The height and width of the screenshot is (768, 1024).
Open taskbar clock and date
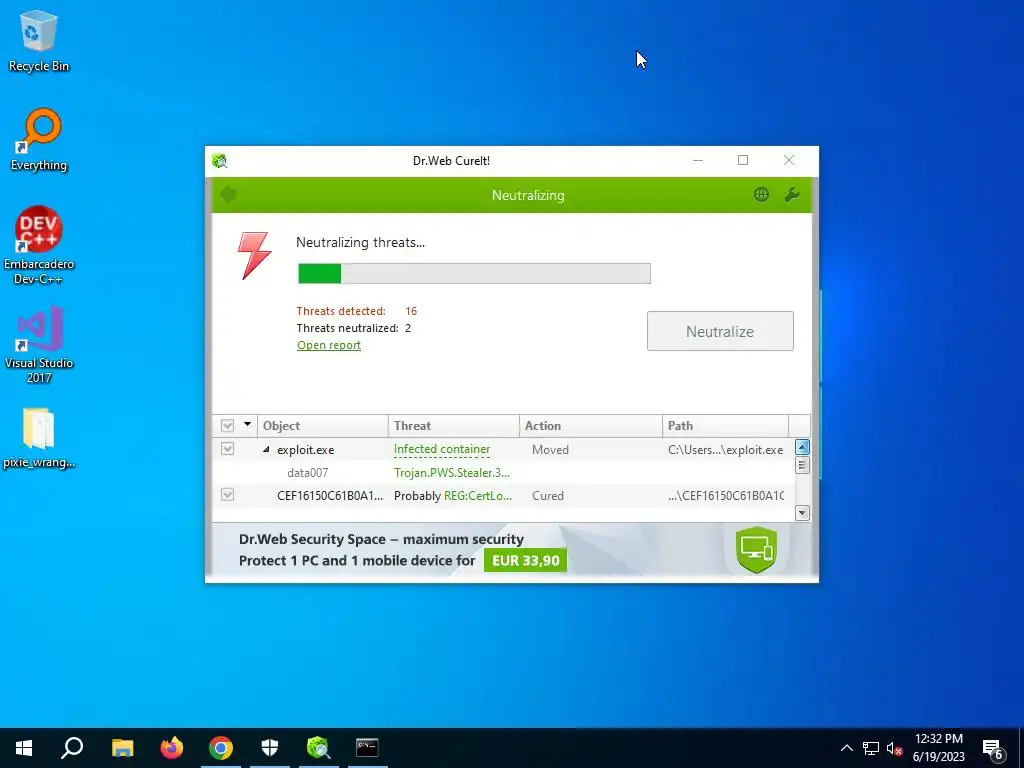click(x=938, y=748)
